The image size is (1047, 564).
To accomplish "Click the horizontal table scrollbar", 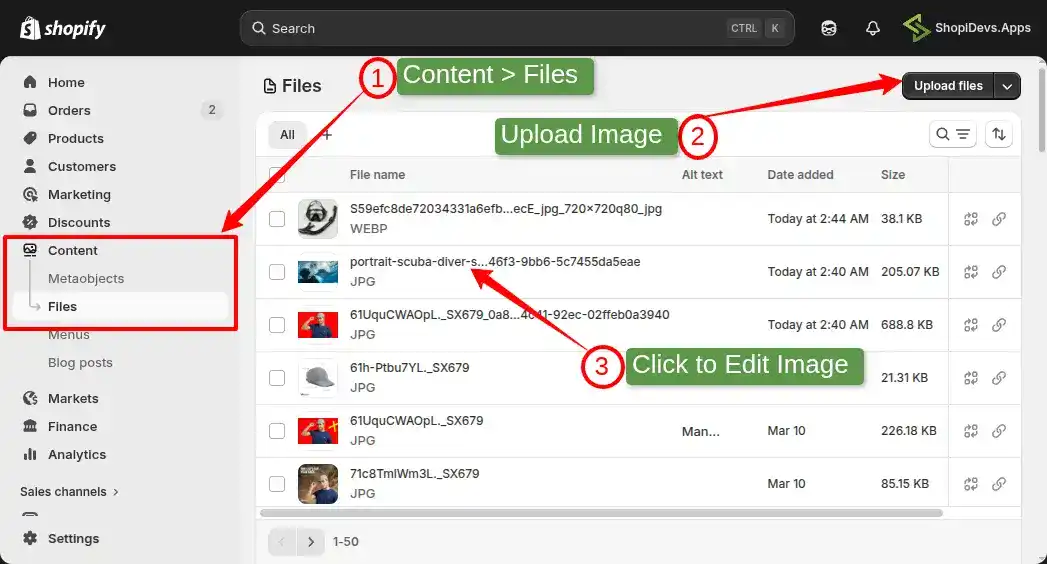I will click(601, 513).
